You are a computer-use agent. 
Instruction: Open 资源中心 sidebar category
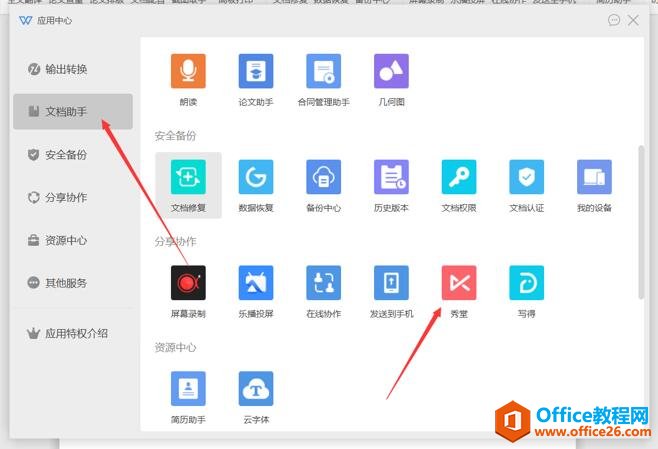pyautogui.click(x=73, y=240)
